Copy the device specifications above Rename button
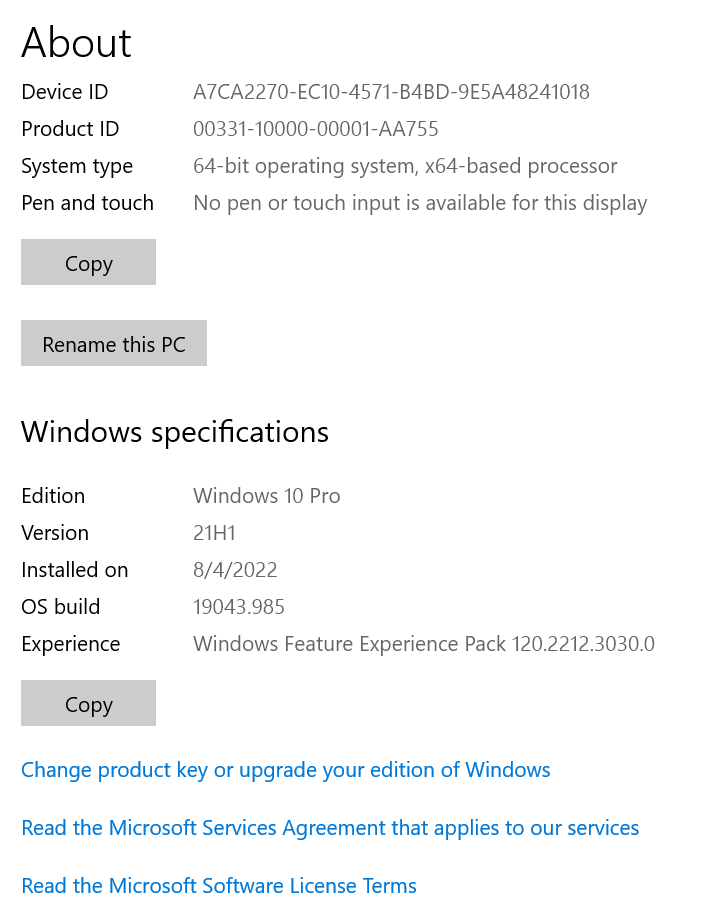Viewport: 718px width, 898px height. (88, 263)
